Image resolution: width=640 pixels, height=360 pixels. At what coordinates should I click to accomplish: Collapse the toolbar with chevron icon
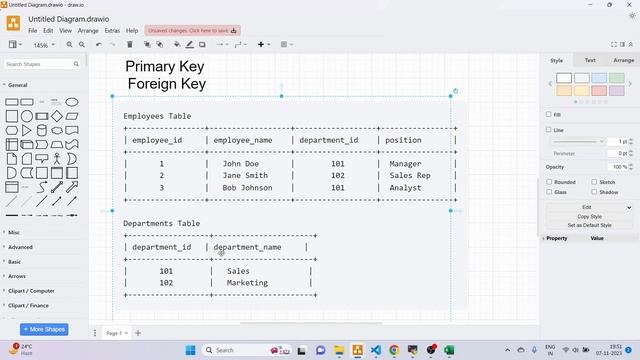tap(631, 44)
